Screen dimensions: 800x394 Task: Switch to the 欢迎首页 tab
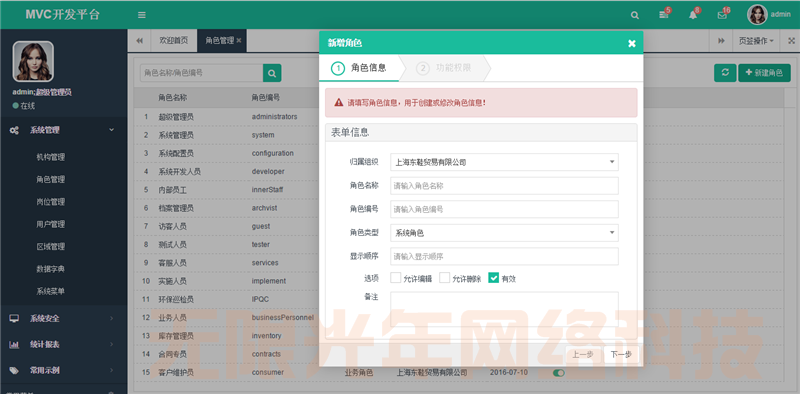pyautogui.click(x=174, y=40)
